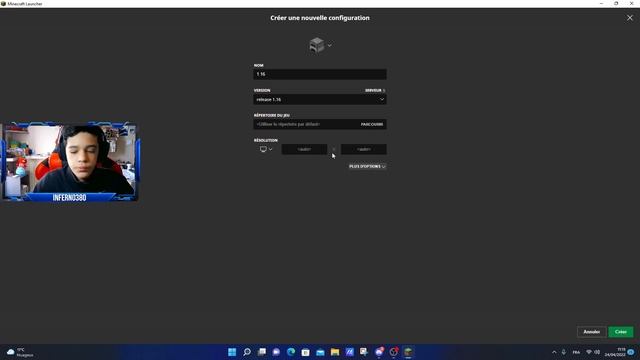This screenshot has width=640, height=360.
Task: Click the resolution height field
Action: point(364,149)
